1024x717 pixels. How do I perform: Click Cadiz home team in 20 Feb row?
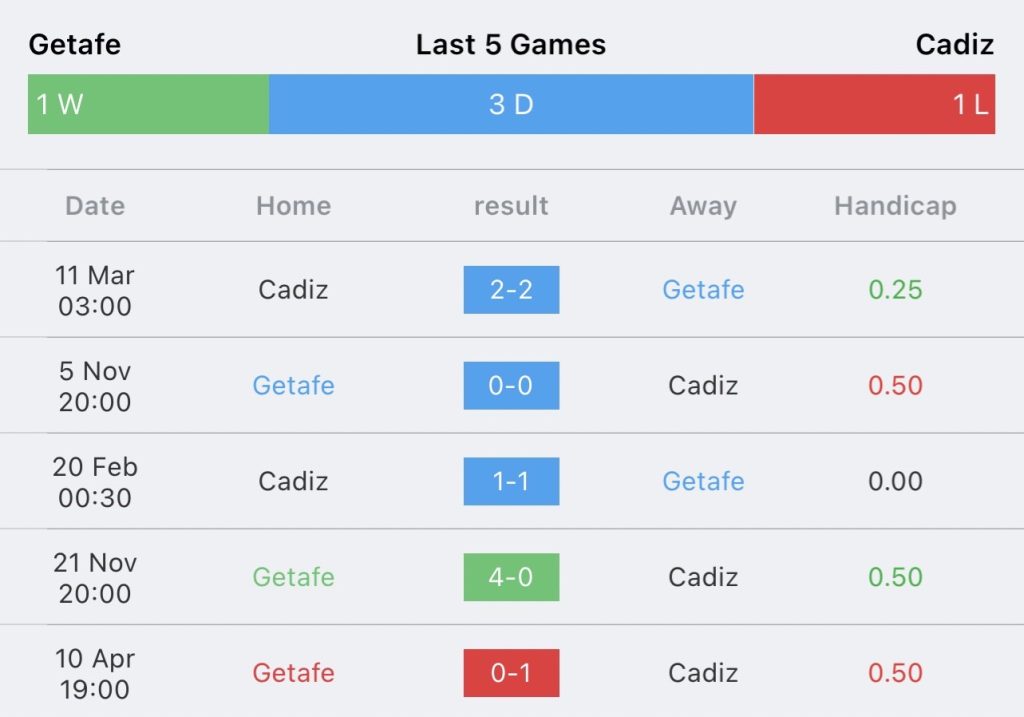(293, 481)
